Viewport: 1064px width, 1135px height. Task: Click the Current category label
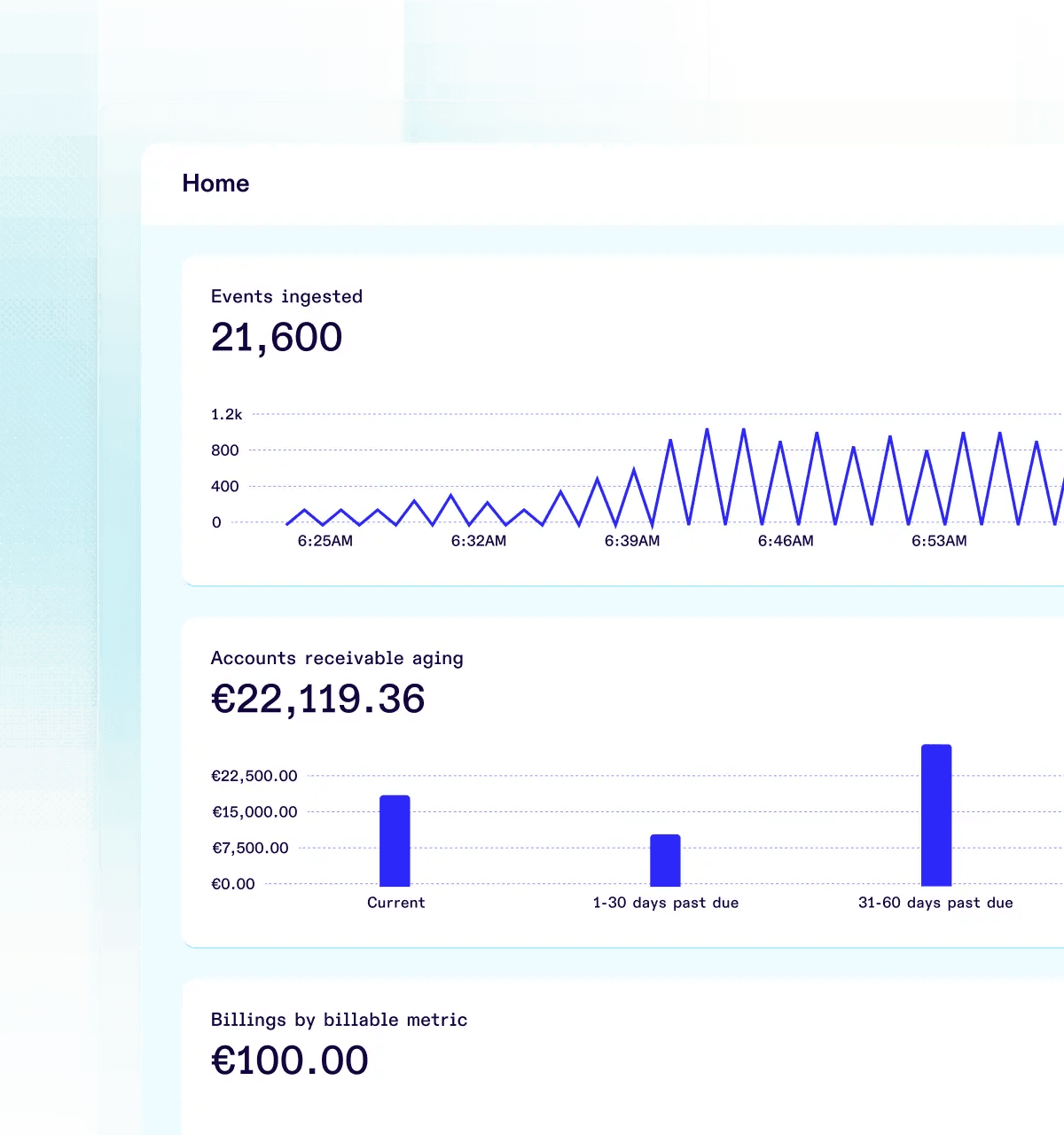click(x=395, y=903)
